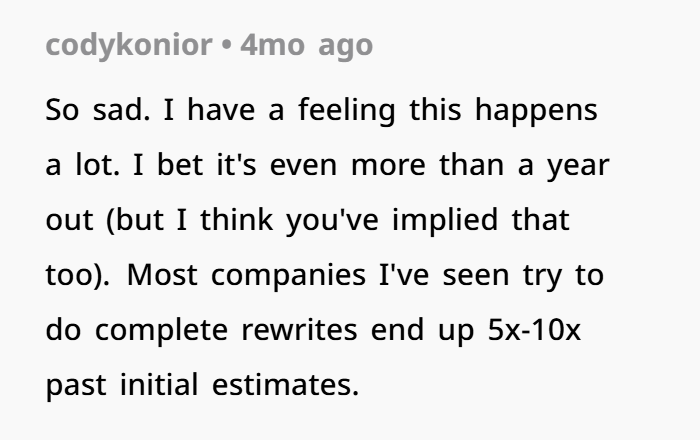
Task: Click 'a lot.' at the second line start
Action: (83, 165)
